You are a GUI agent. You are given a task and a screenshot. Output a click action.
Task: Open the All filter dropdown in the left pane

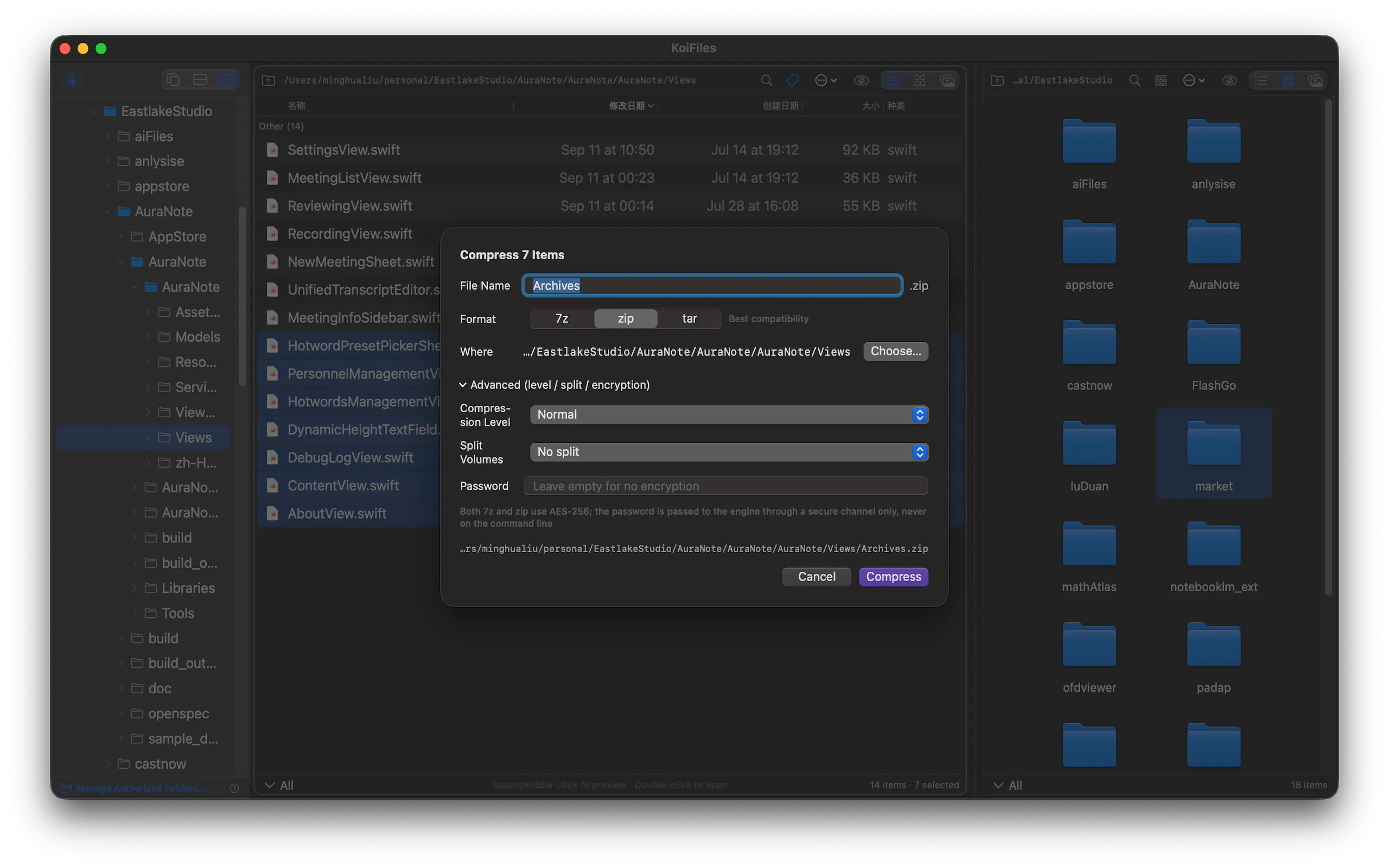click(279, 785)
